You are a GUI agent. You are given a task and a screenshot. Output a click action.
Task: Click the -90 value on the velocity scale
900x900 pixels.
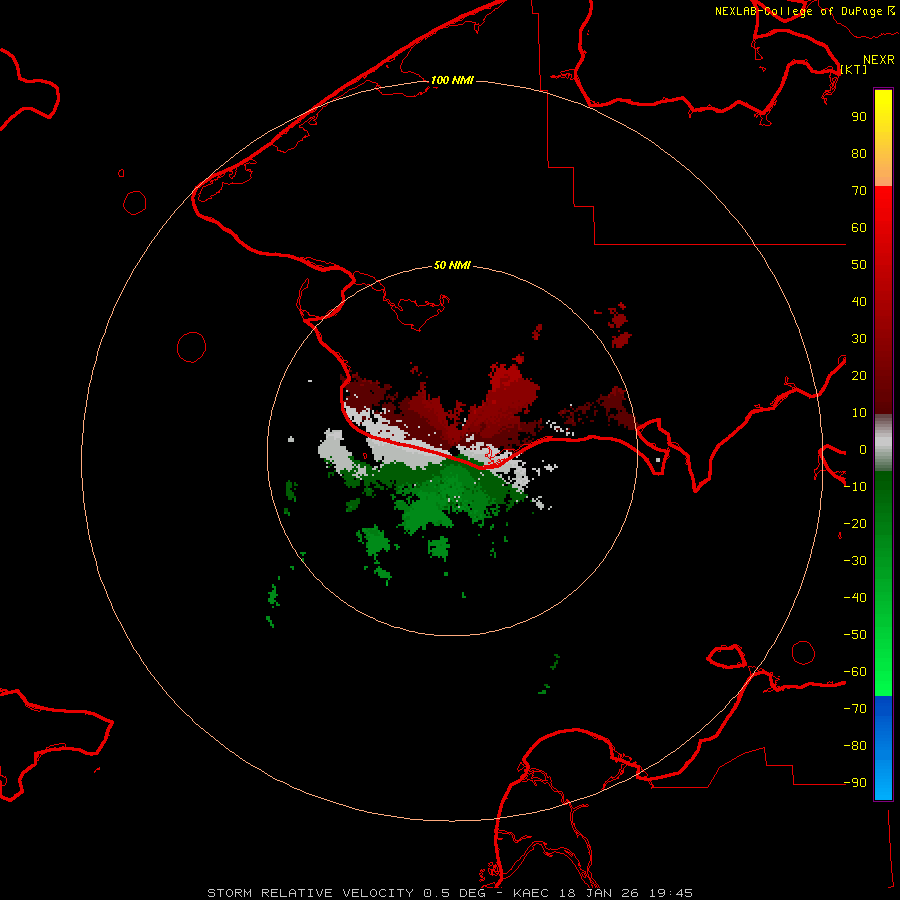(x=855, y=783)
